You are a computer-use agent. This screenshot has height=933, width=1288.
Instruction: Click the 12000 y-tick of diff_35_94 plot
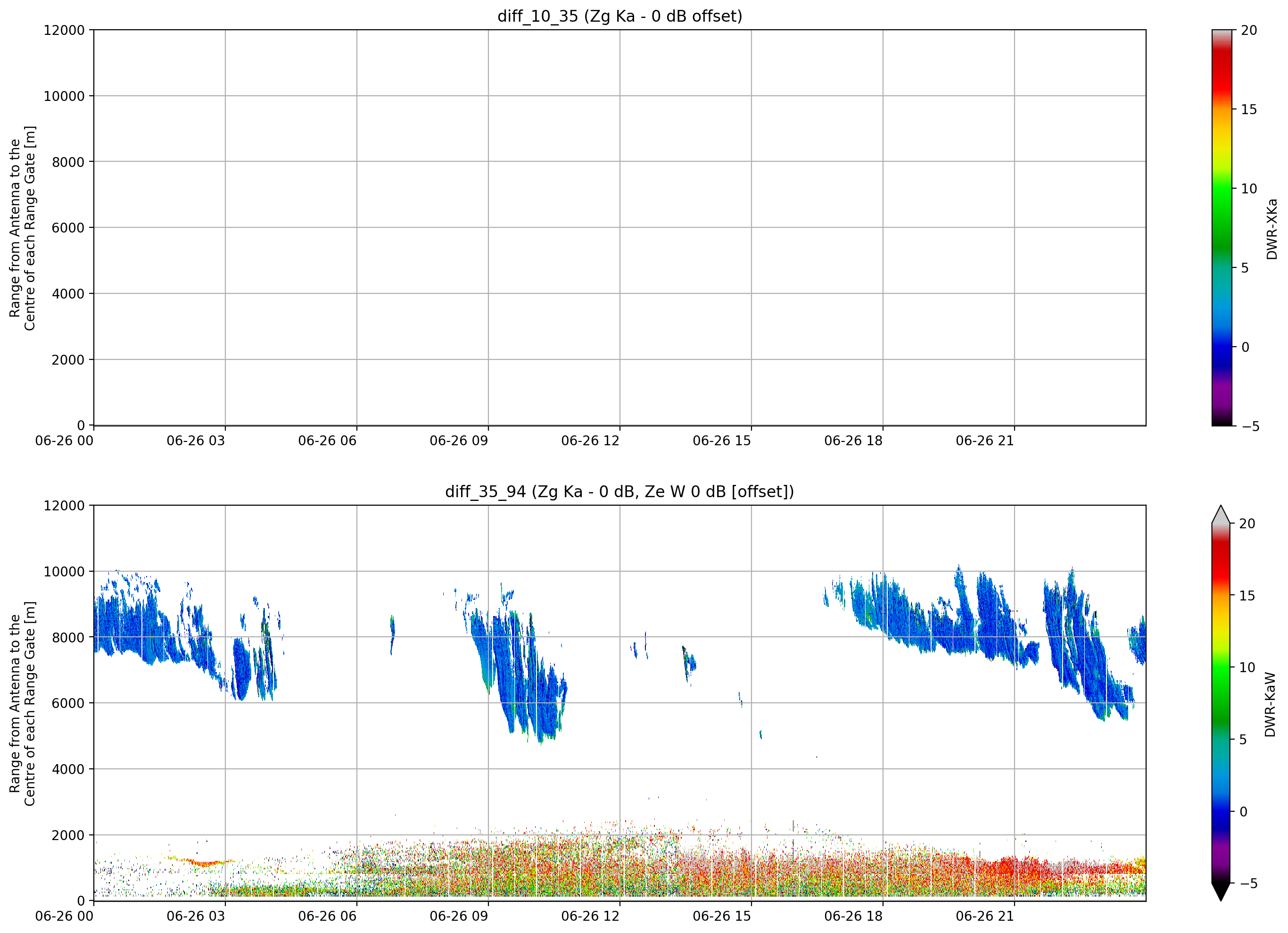click(x=64, y=506)
